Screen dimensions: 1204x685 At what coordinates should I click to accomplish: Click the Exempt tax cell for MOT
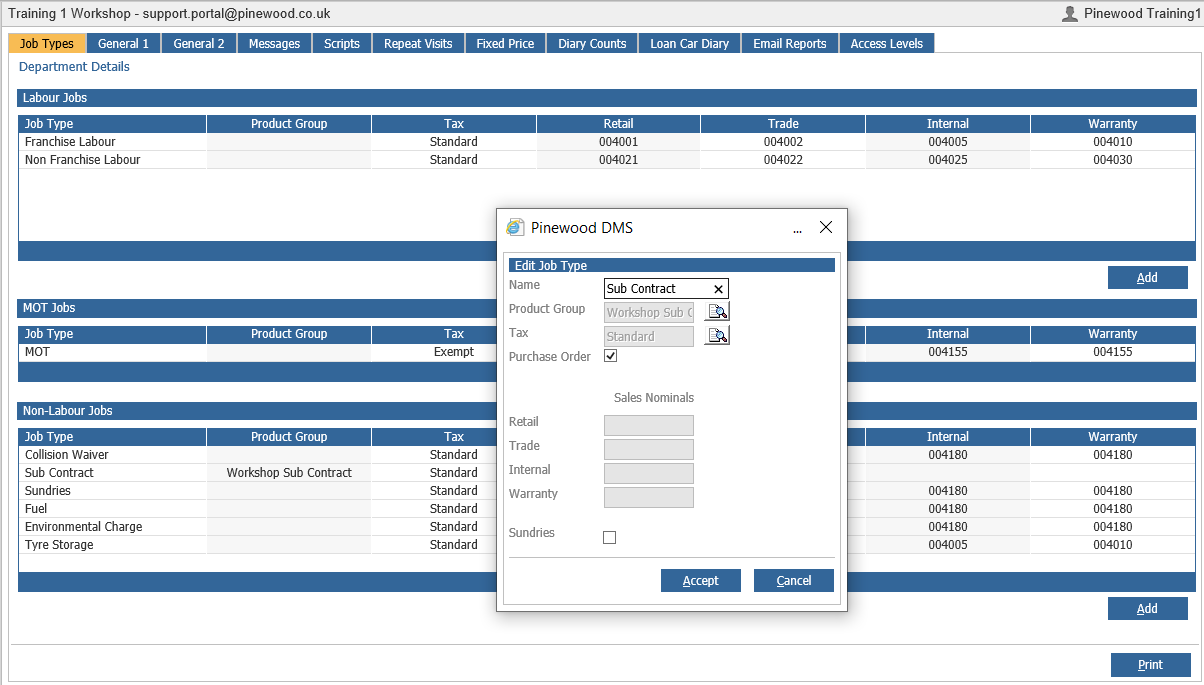(x=454, y=352)
